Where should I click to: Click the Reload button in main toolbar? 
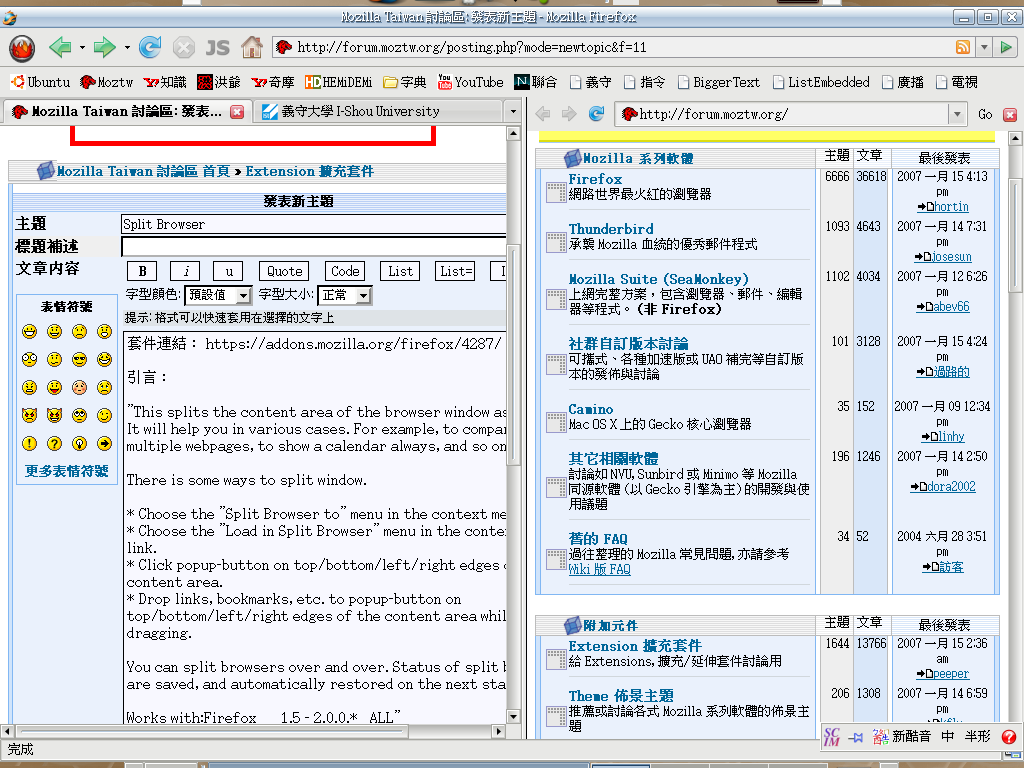tap(150, 47)
